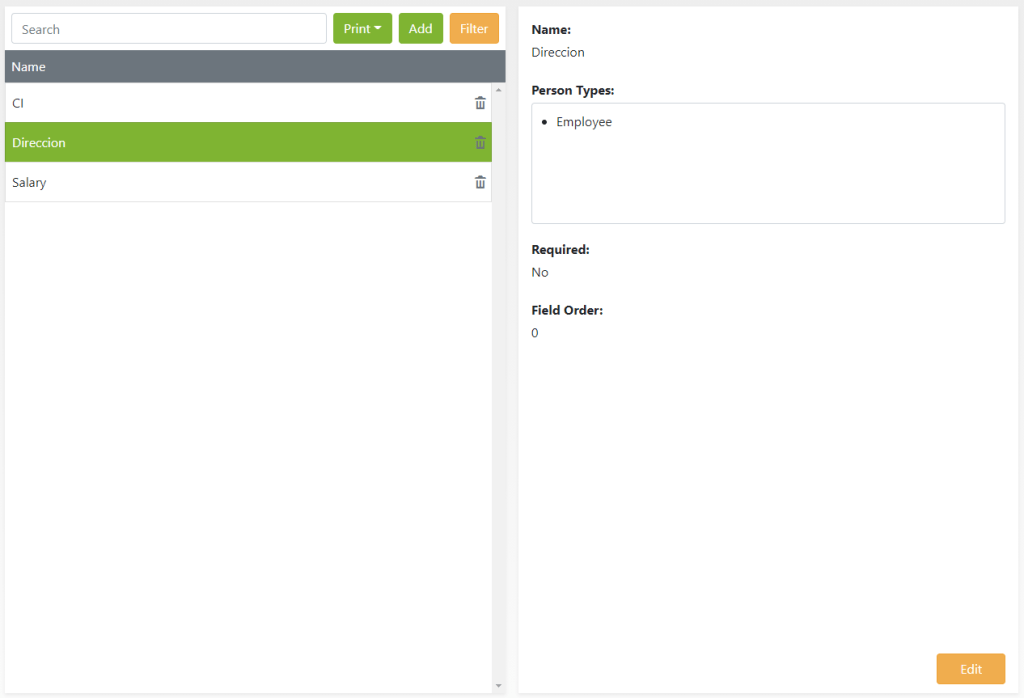
Task: Click the "Field Order:" label text
Action: (567, 310)
